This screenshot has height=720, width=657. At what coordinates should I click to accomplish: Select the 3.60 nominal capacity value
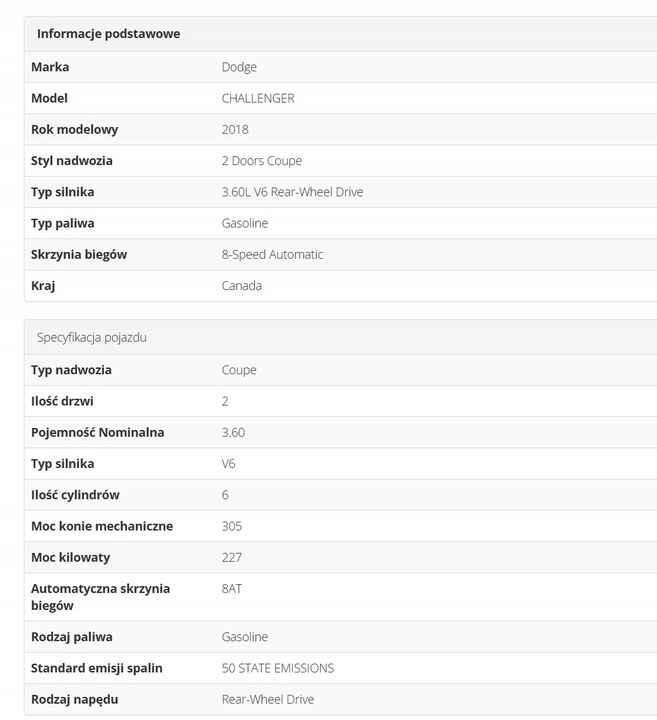point(233,433)
